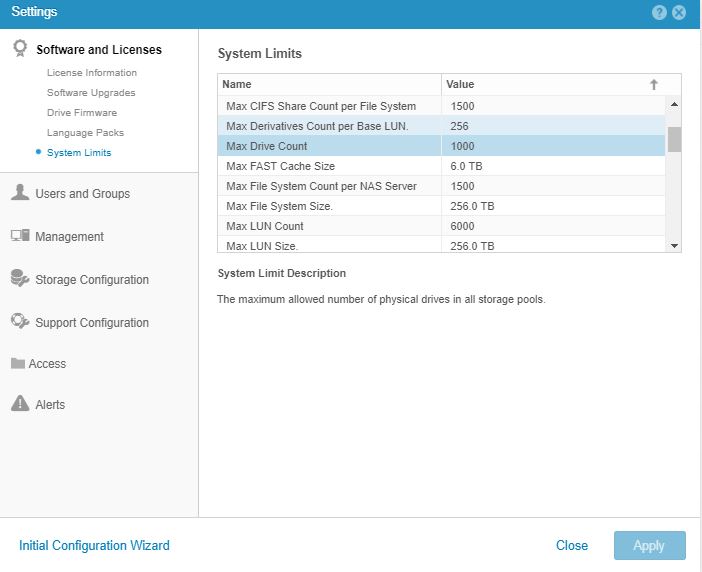Click the Support Configuration gear icon
The image size is (702, 572).
click(x=19, y=322)
